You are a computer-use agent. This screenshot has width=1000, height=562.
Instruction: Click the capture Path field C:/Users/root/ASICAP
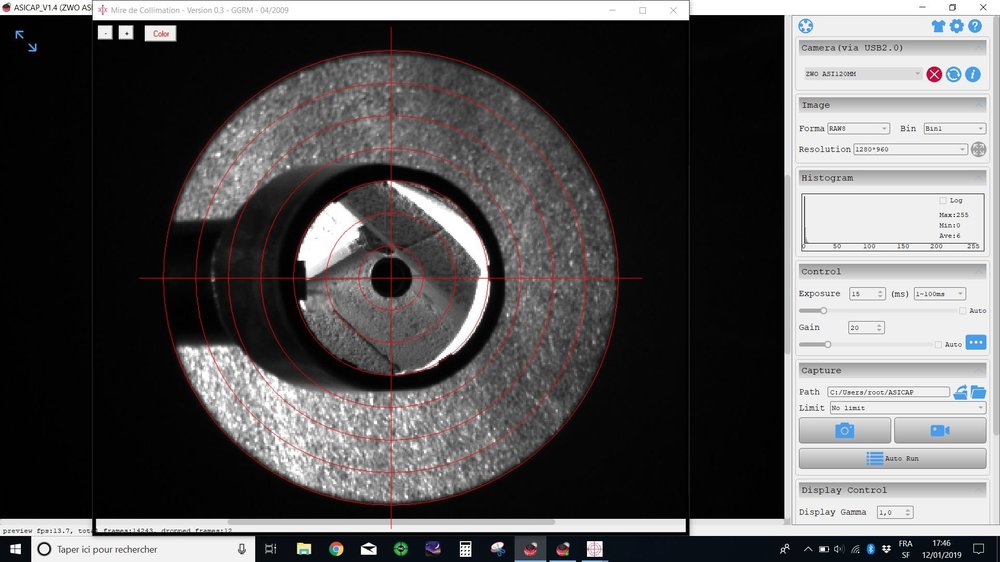(888, 392)
